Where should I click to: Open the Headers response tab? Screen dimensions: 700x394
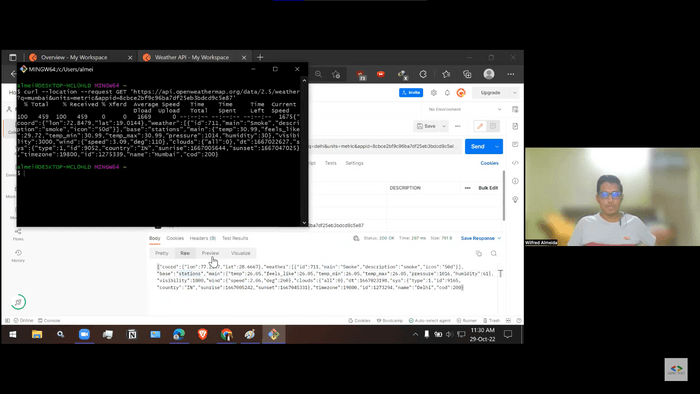coord(203,238)
